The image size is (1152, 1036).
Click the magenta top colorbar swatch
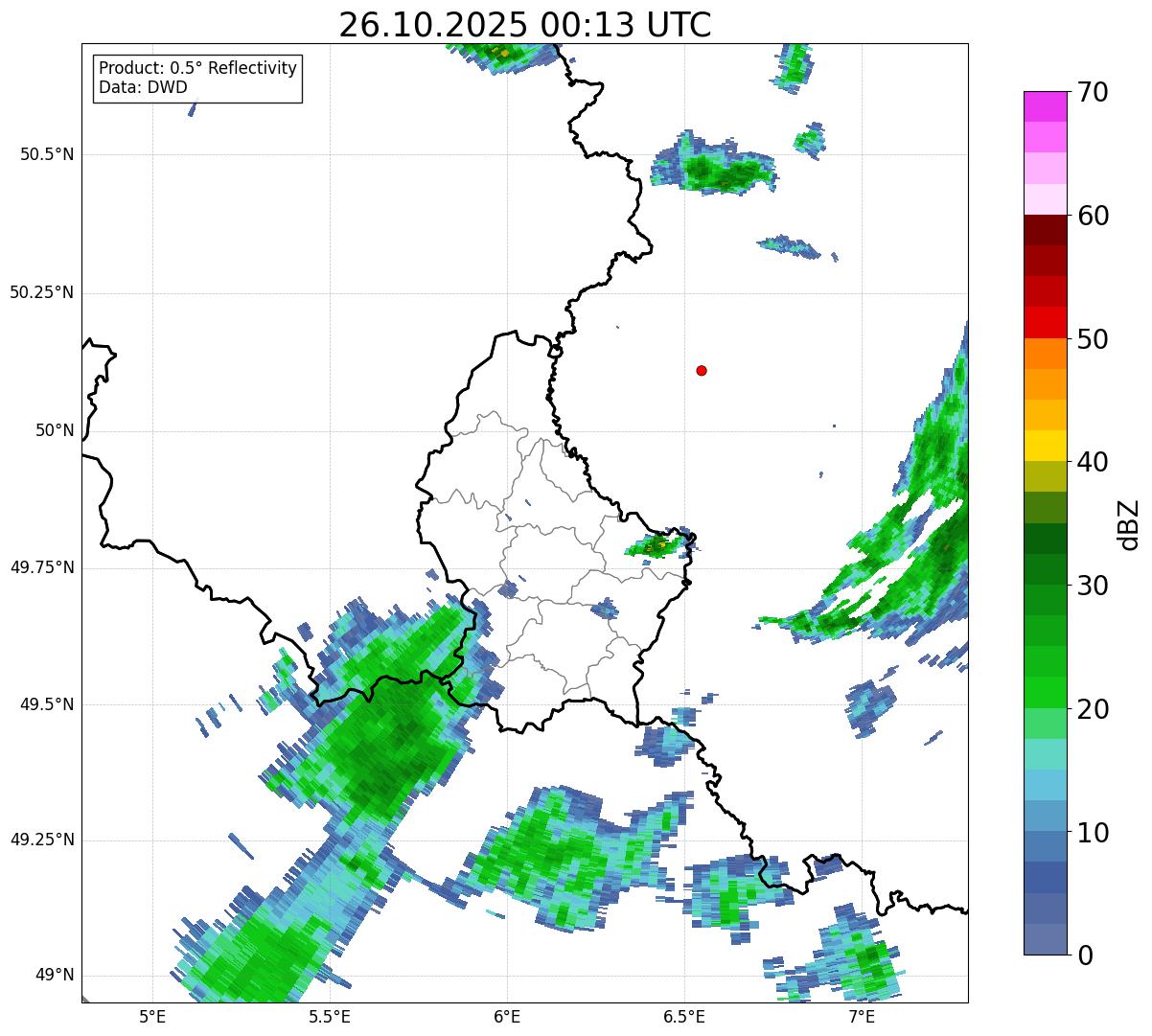coord(1045,106)
